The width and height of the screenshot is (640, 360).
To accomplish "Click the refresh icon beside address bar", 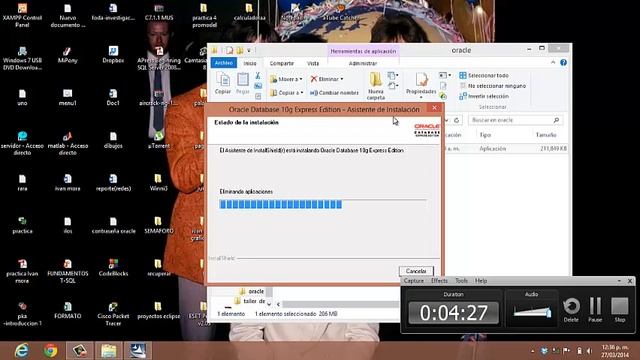I will (x=456, y=120).
